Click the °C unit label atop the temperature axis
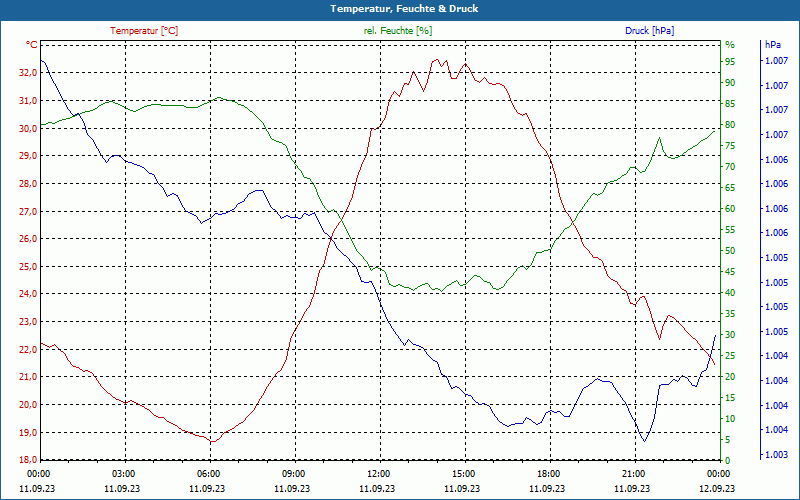Screen dimensions: 800x500 point(32,45)
